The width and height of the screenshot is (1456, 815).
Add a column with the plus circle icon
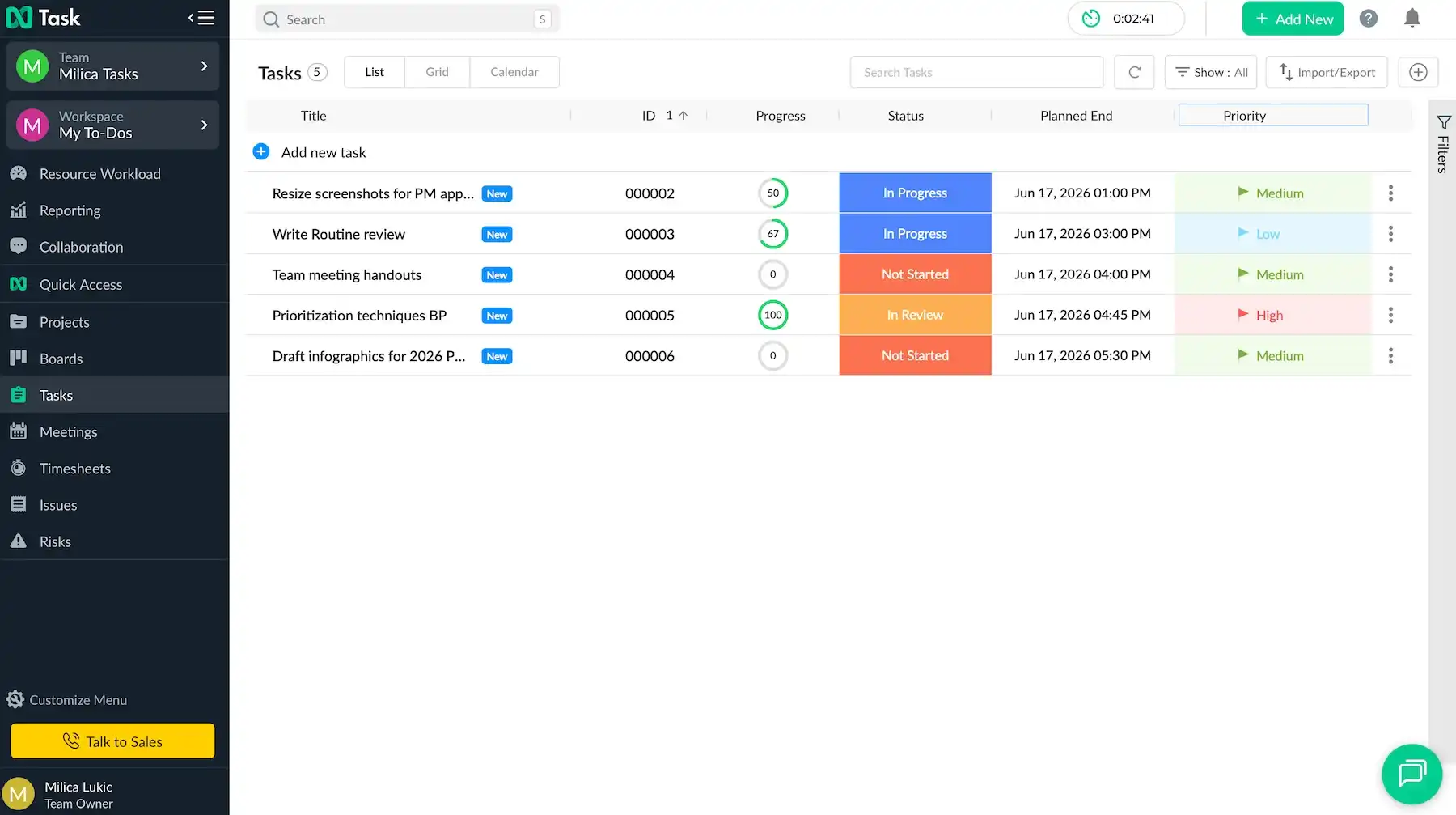1418,72
